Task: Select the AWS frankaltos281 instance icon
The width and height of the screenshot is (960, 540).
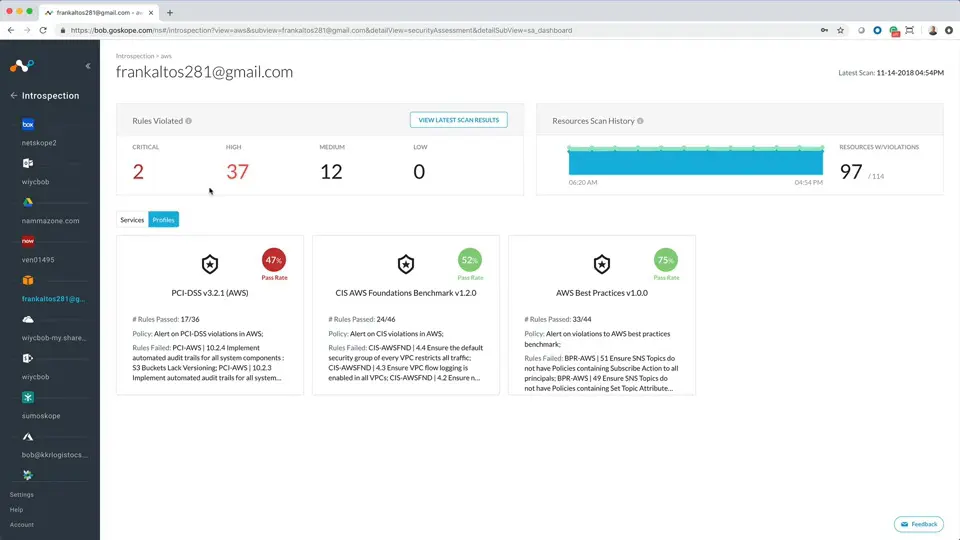Action: click(28, 280)
